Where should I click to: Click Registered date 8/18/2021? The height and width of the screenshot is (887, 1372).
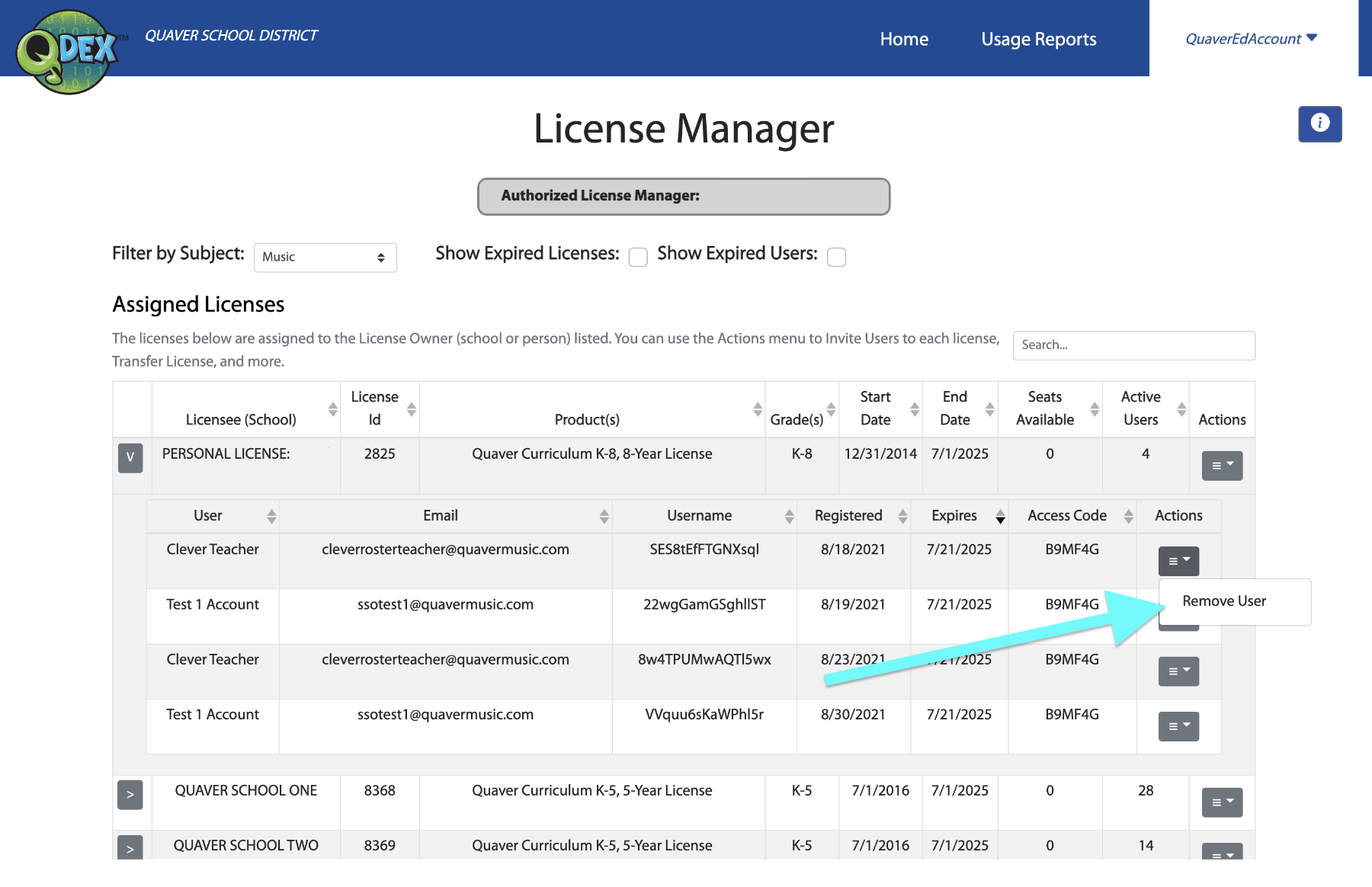[x=853, y=549]
